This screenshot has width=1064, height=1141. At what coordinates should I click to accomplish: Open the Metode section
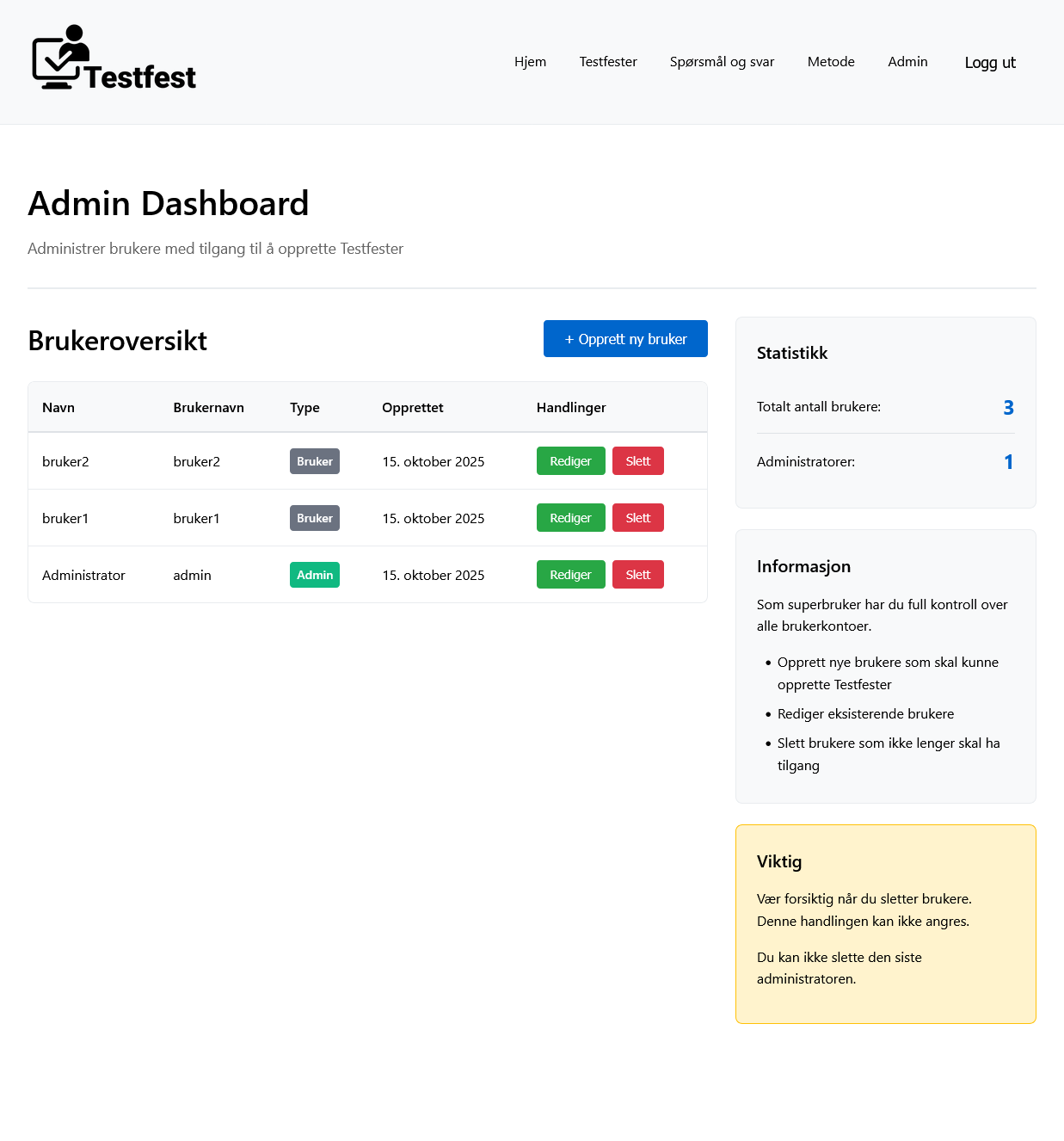tap(830, 61)
